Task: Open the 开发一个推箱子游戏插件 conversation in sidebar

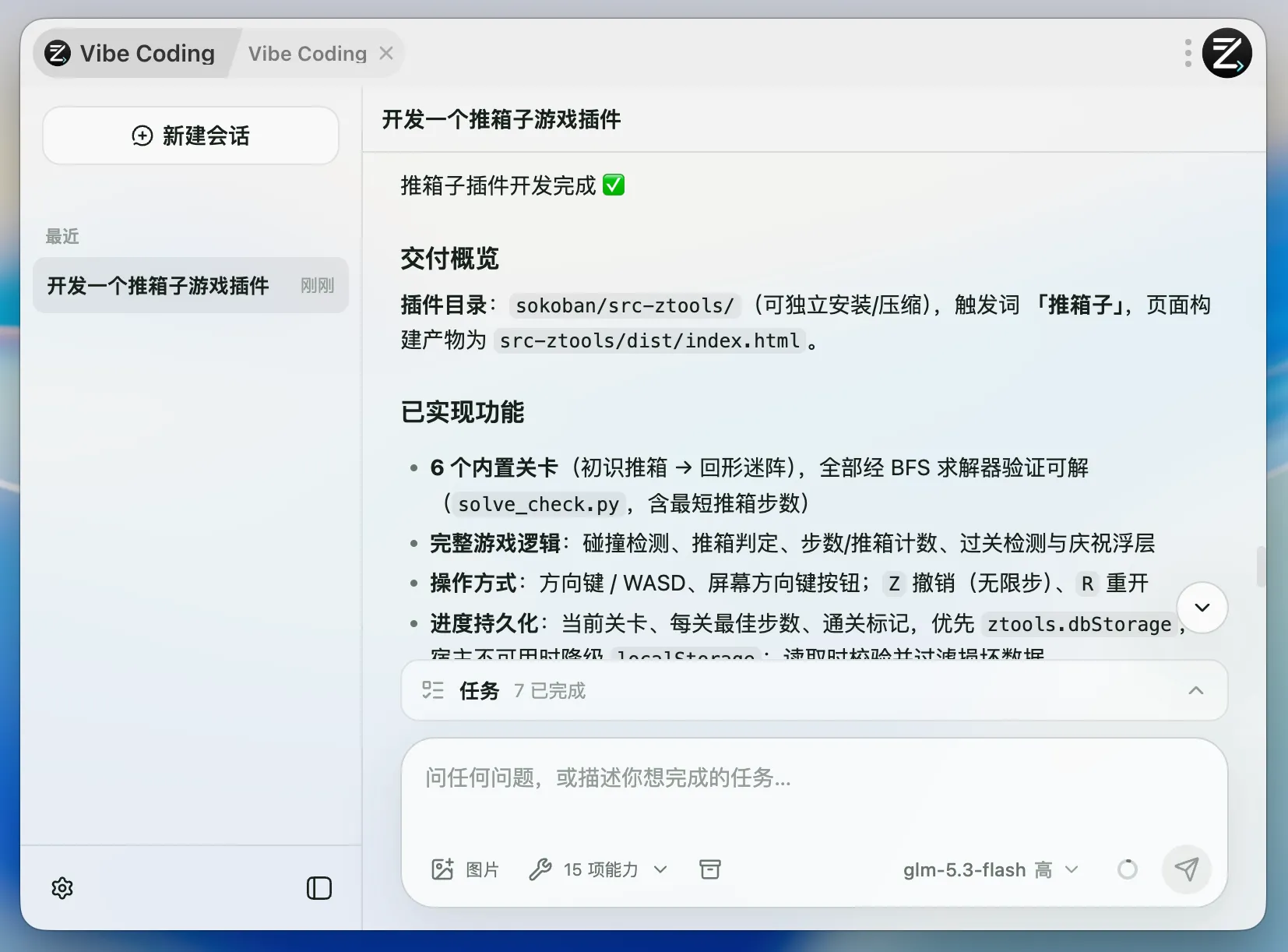Action: [x=191, y=285]
